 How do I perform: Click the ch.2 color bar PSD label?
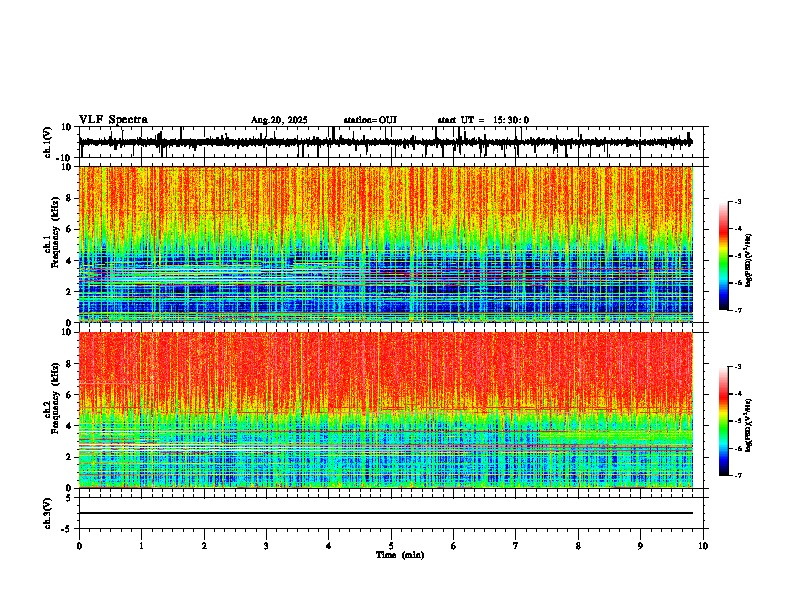click(x=749, y=425)
